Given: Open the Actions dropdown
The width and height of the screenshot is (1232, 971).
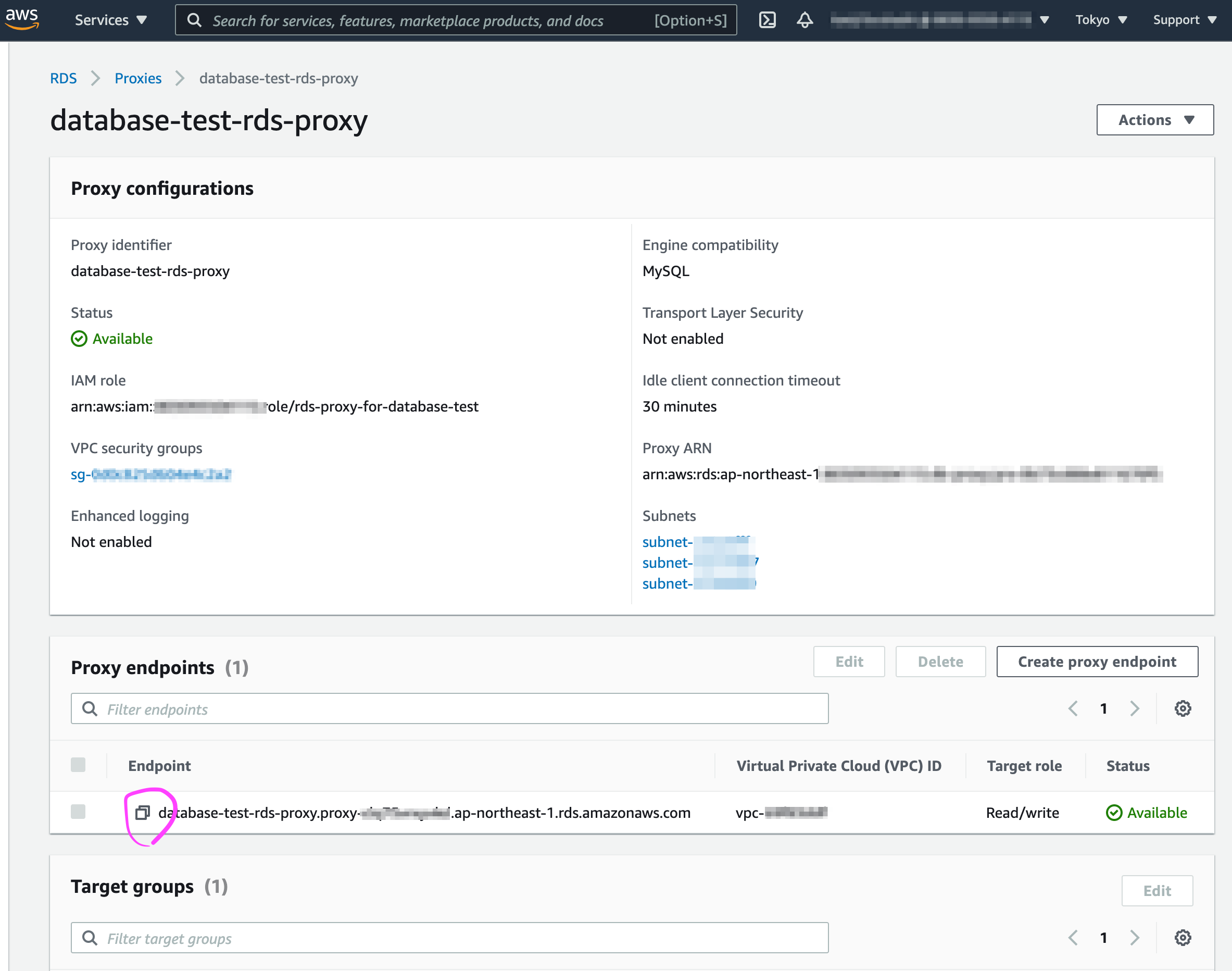Looking at the screenshot, I should click(x=1155, y=120).
